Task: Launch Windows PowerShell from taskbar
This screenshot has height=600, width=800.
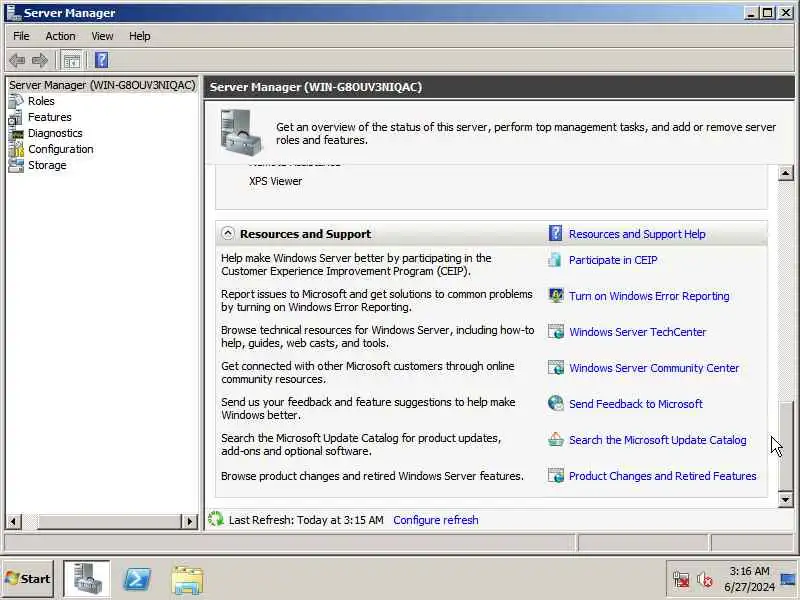Action: point(138,579)
